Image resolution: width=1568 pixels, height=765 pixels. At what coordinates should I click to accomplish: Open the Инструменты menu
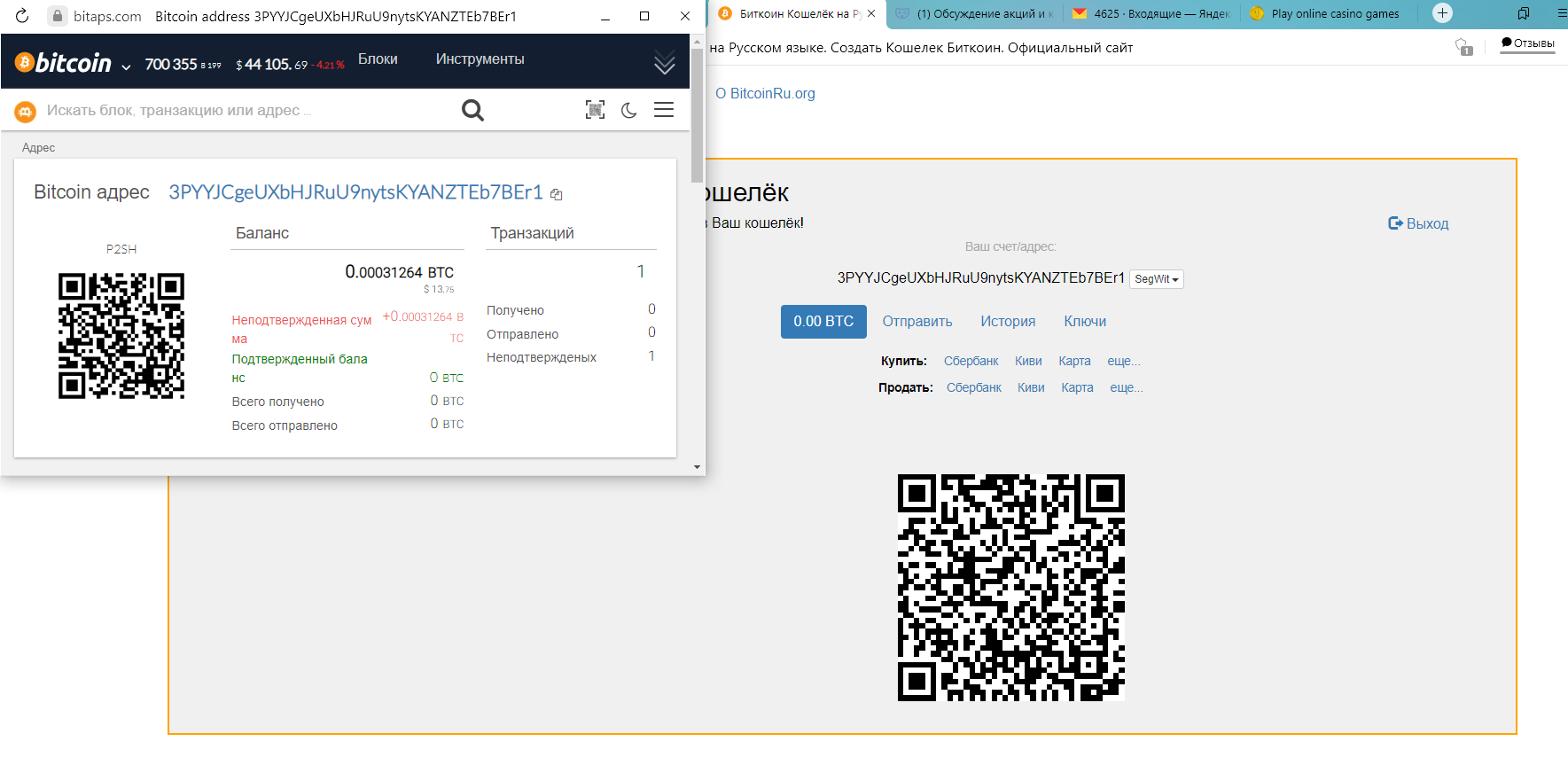(x=480, y=59)
